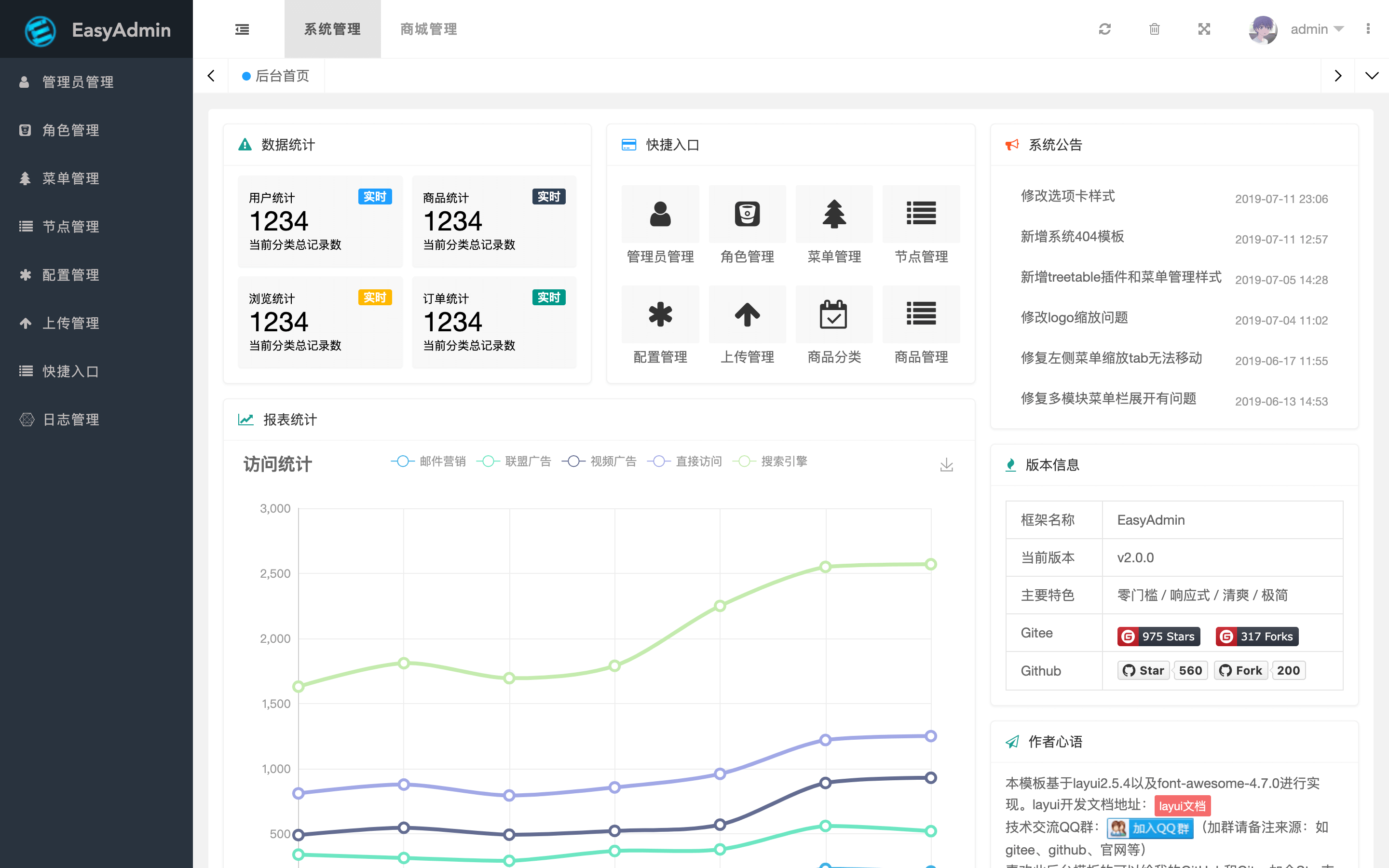1389x868 pixels.
Task: Click the 节点管理 quick entry list icon
Action: (921, 214)
